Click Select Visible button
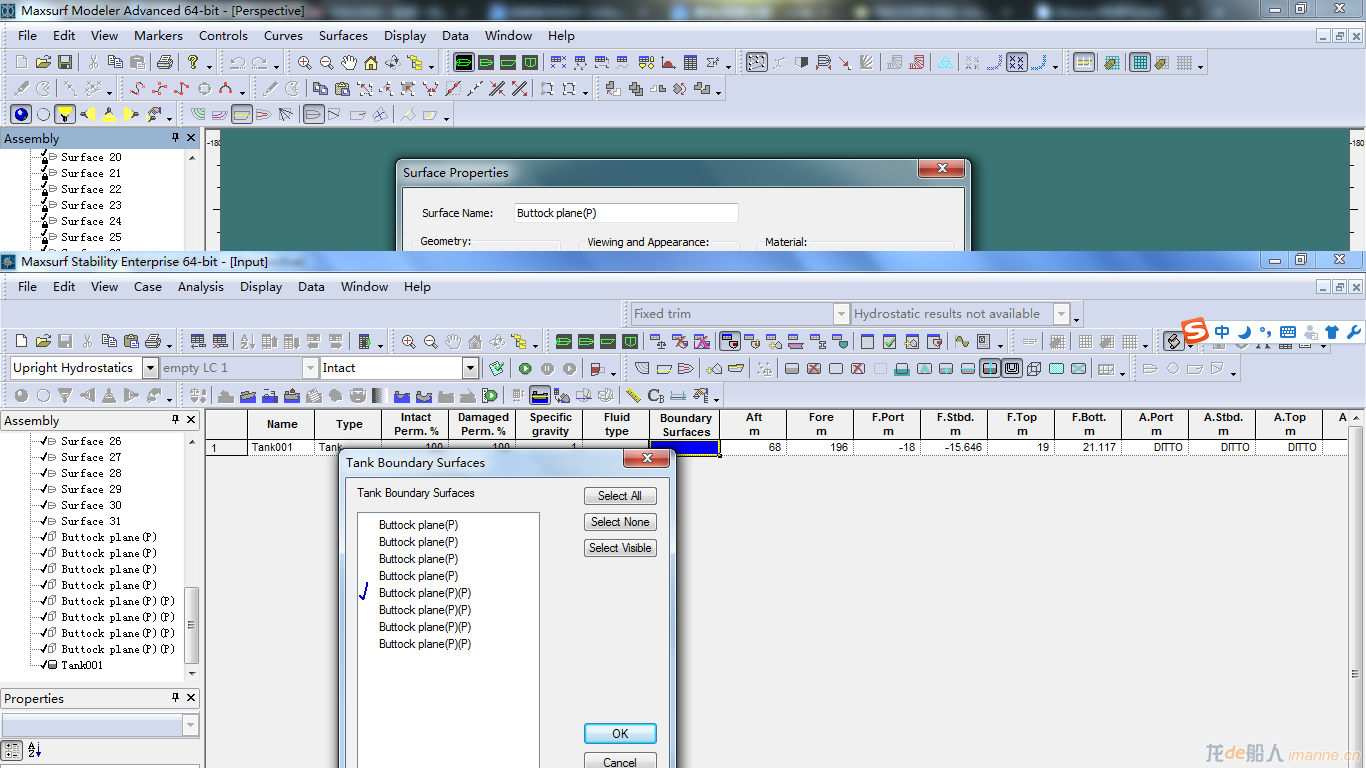1366x768 pixels. pyautogui.click(x=620, y=548)
